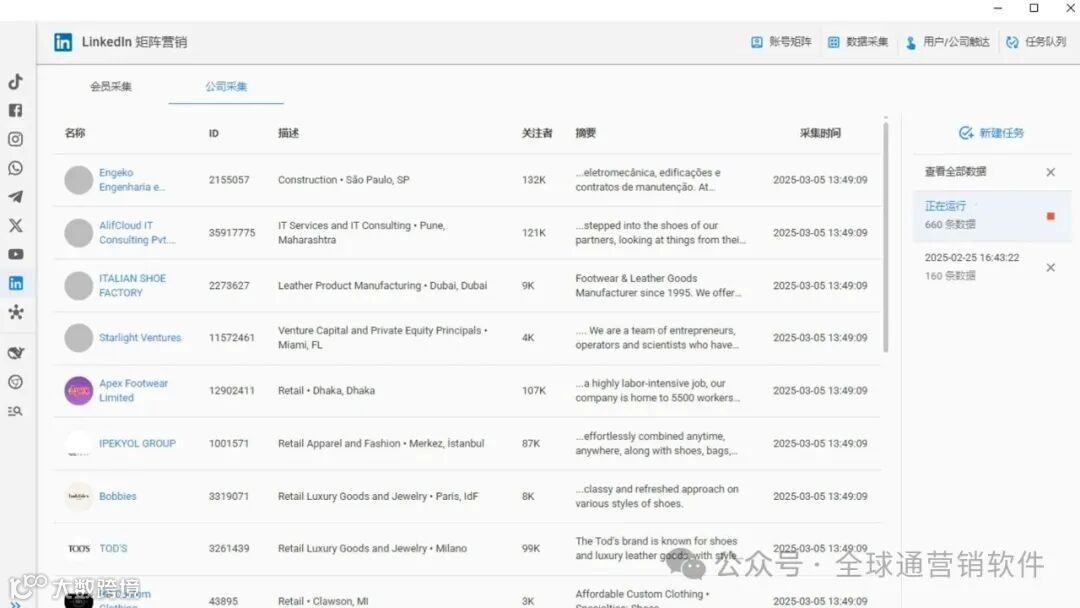Open TOD'S company link
This screenshot has height=608, width=1080.
pyautogui.click(x=113, y=548)
